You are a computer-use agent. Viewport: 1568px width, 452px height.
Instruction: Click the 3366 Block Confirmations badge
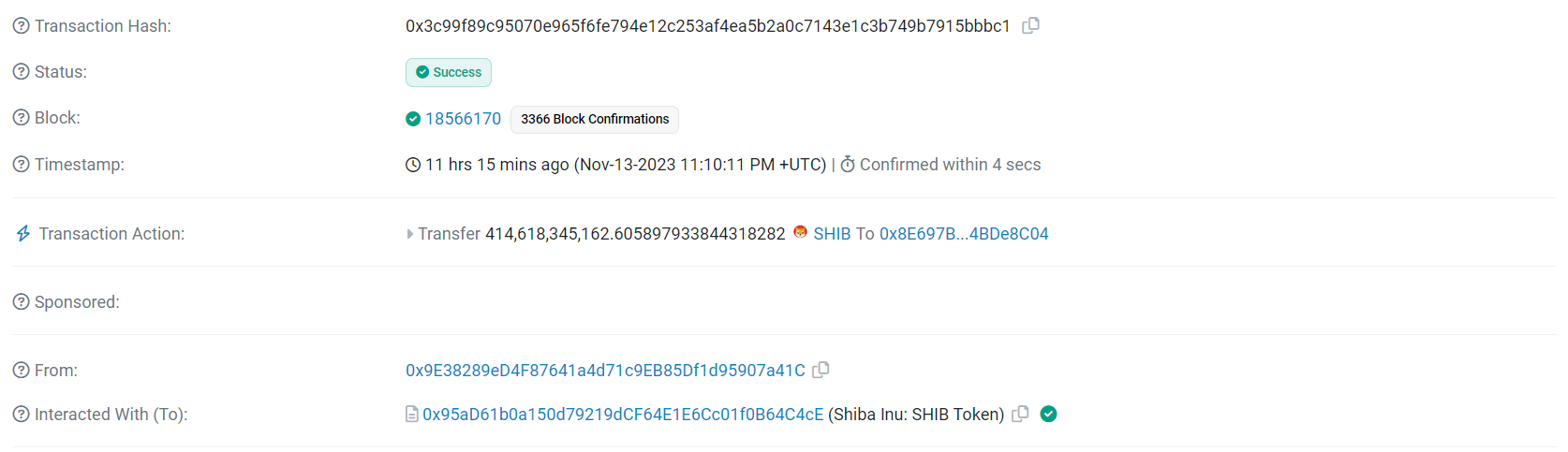(595, 119)
